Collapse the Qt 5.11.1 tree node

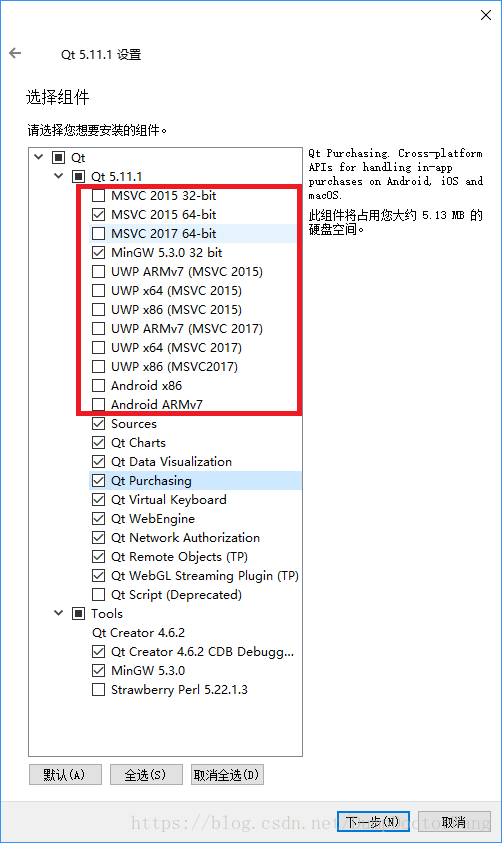point(59,176)
